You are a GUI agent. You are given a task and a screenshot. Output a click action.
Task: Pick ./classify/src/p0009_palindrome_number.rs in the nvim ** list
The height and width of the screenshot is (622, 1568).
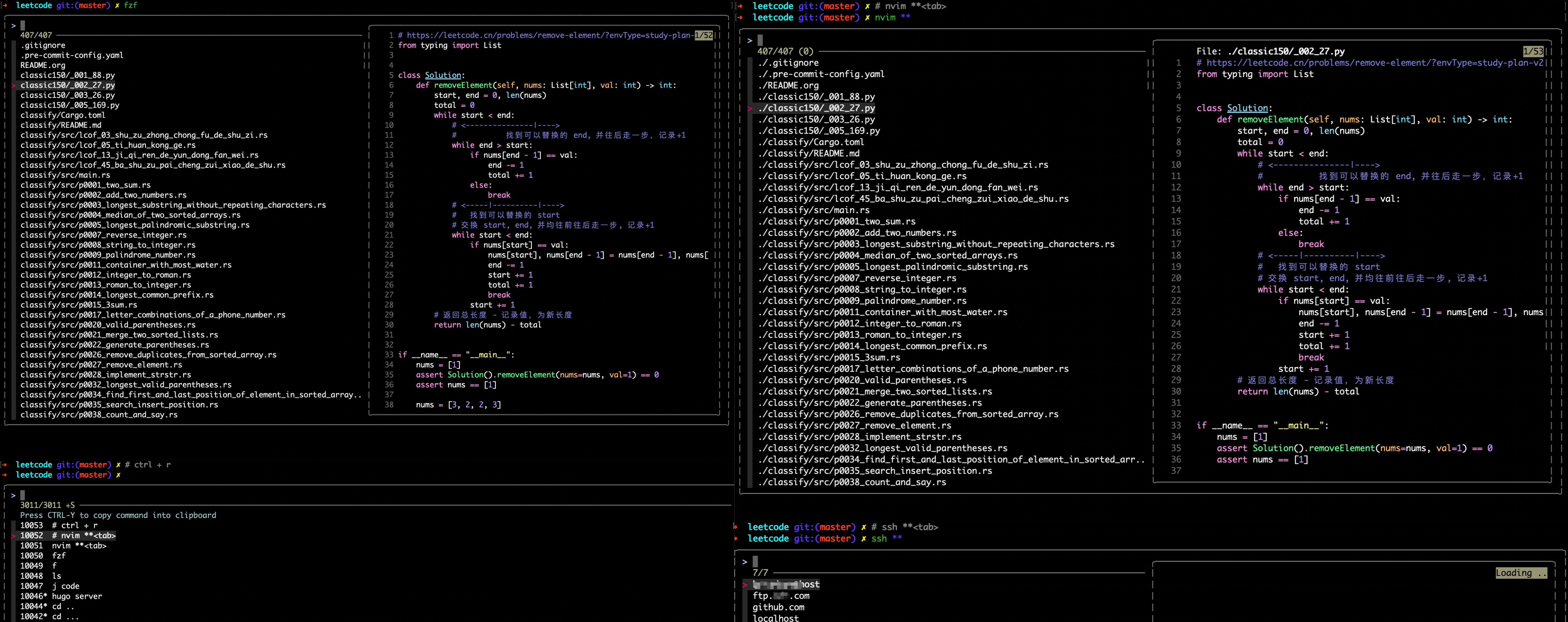pos(862,300)
